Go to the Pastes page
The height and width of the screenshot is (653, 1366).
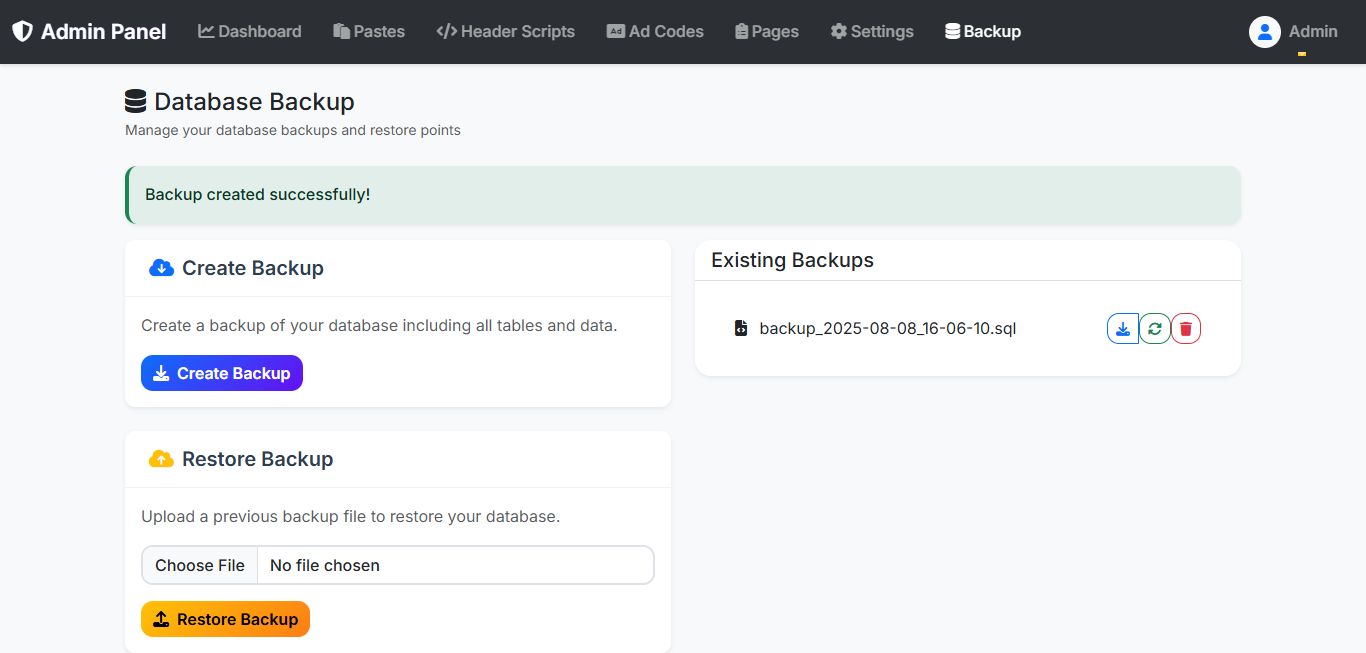coord(369,32)
